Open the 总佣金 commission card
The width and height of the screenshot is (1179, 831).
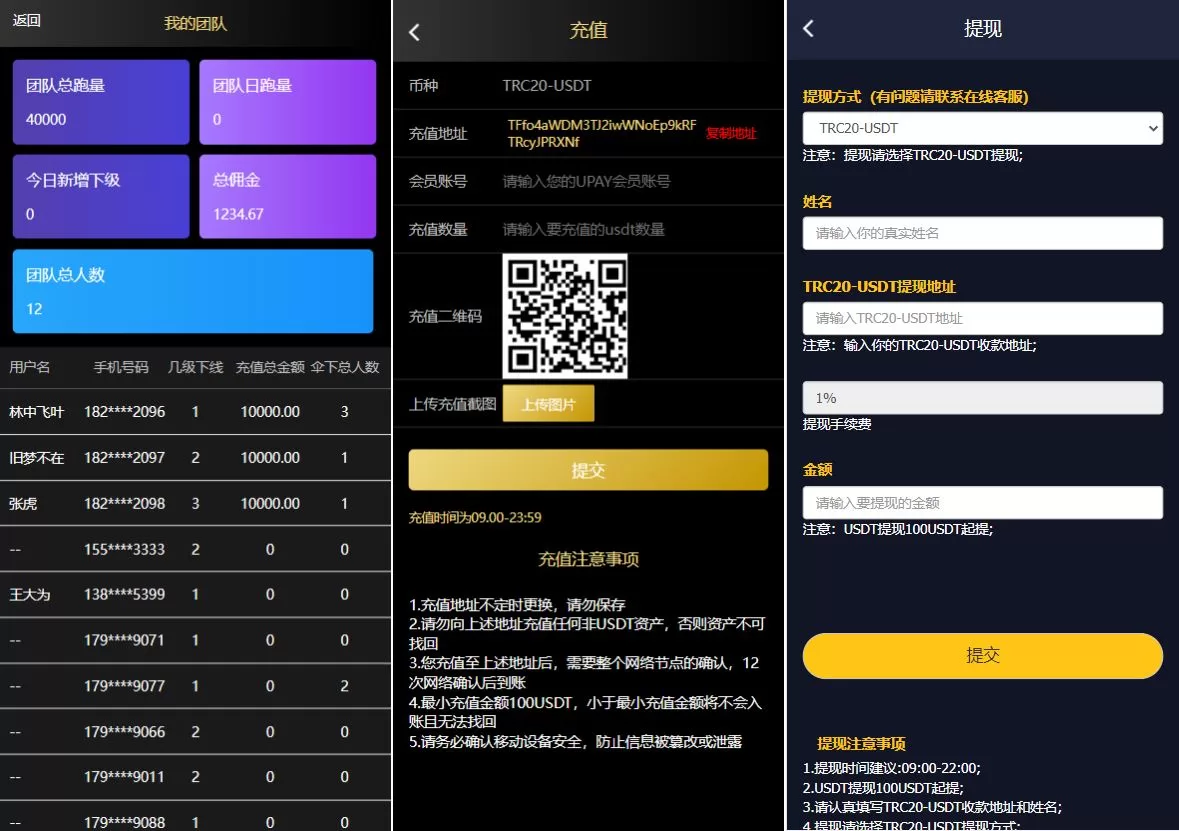(x=287, y=196)
